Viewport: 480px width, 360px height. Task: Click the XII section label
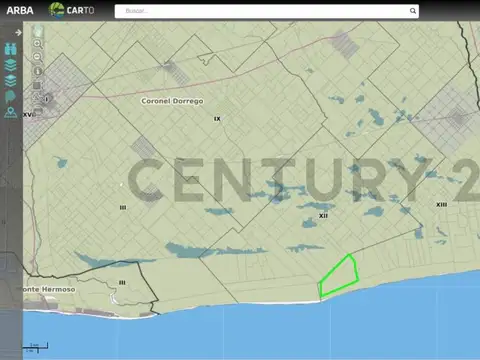[x=323, y=216]
